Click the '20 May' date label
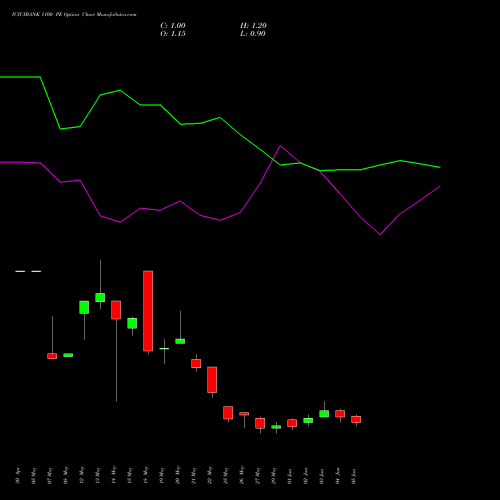This screenshot has height=500, width=500. point(178,475)
